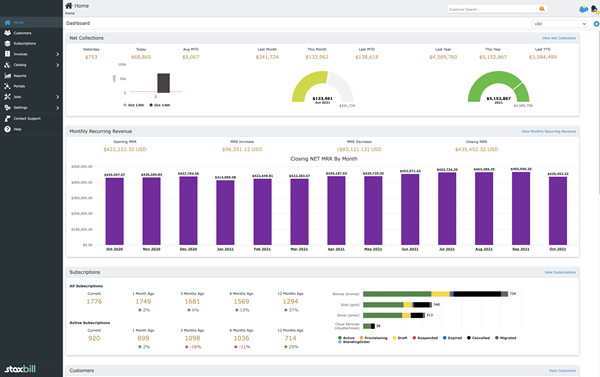Viewport: 600px width, 377px height.
Task: Toggle the Suspended legend item
Action: (x=425, y=338)
